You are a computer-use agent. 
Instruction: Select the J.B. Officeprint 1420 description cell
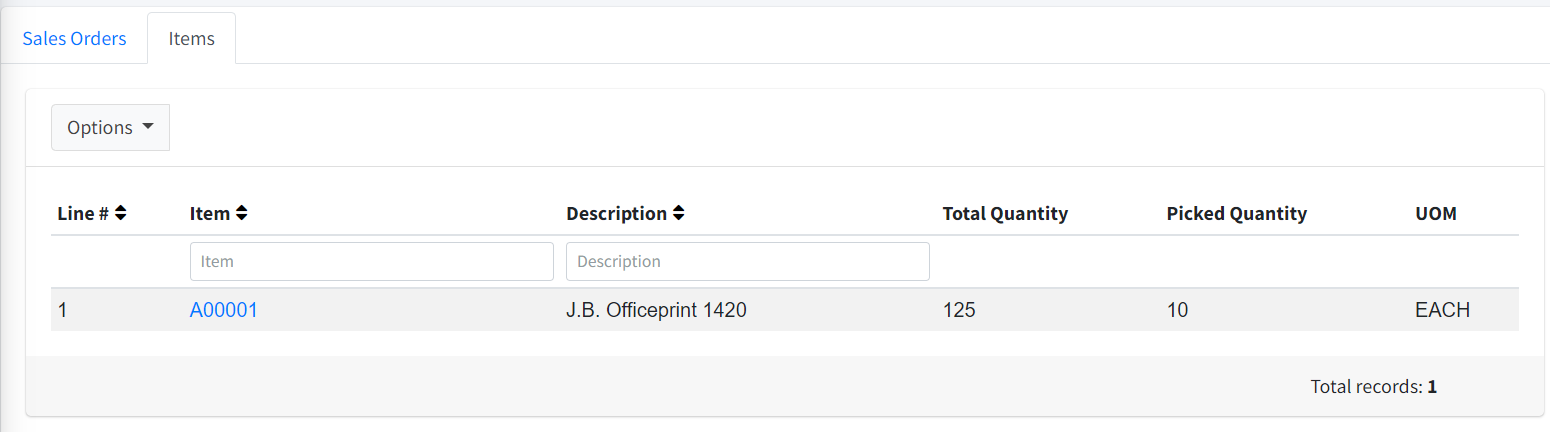pos(656,310)
